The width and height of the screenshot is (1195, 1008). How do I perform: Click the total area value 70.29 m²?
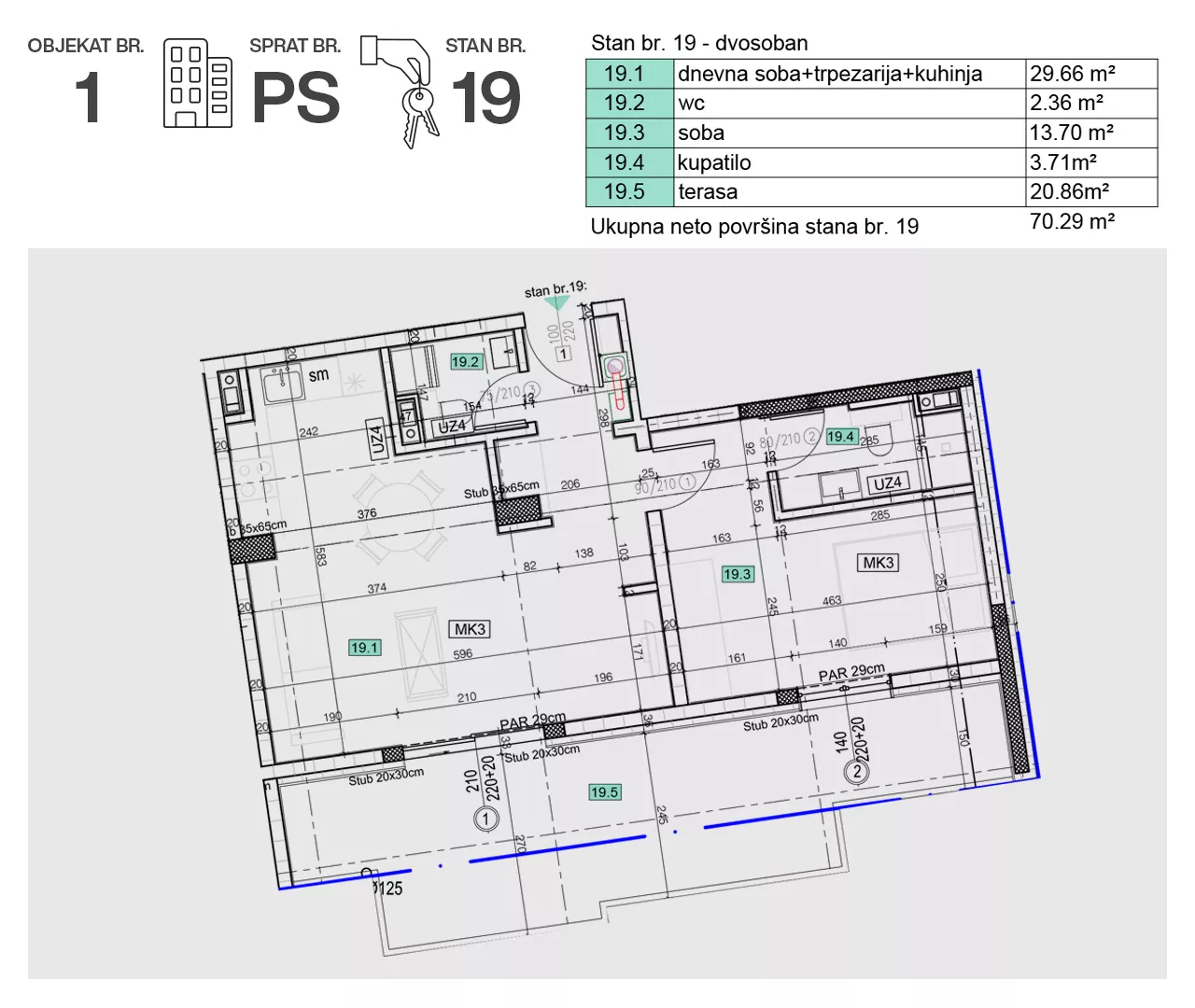point(1072,222)
